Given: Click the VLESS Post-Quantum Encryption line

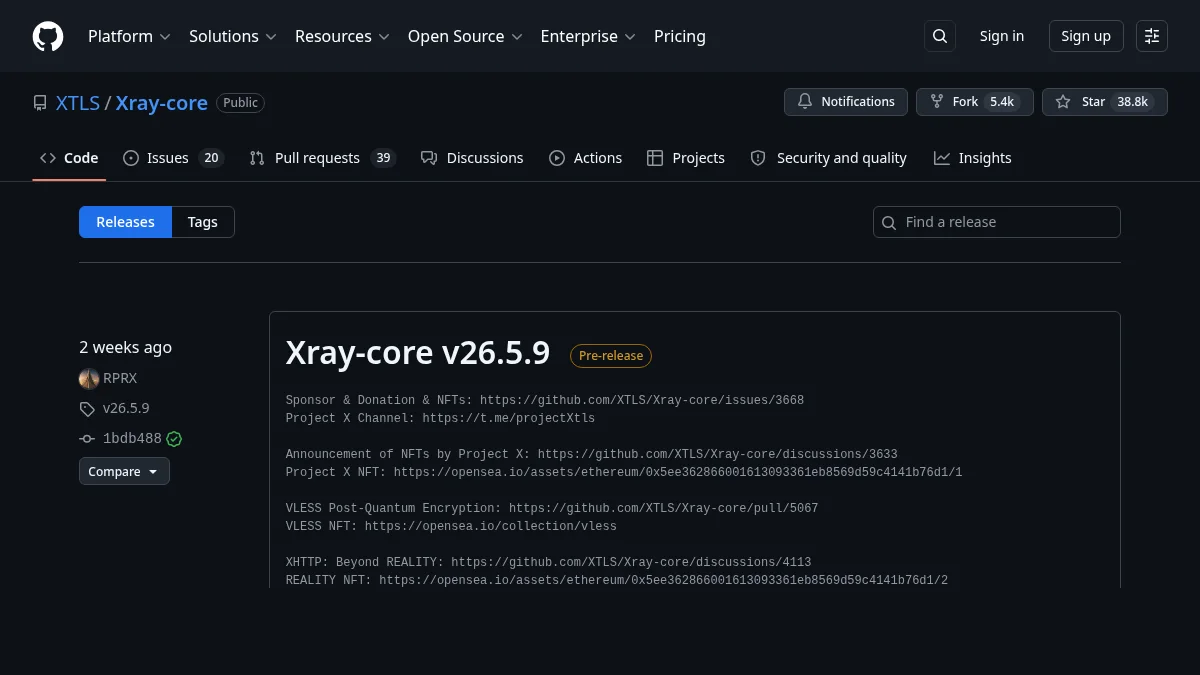Looking at the screenshot, I should pyautogui.click(x=552, y=508).
